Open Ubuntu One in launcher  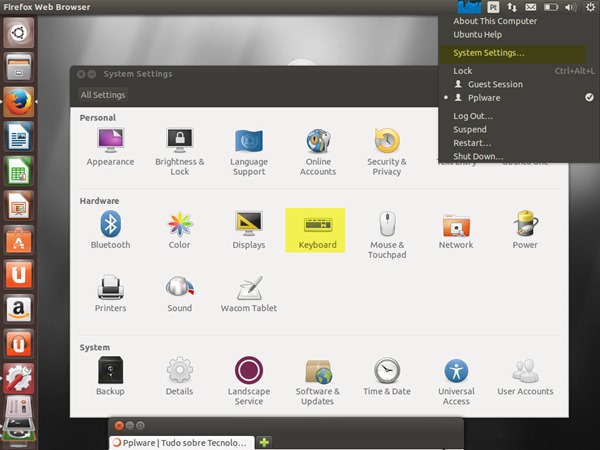coord(18,274)
